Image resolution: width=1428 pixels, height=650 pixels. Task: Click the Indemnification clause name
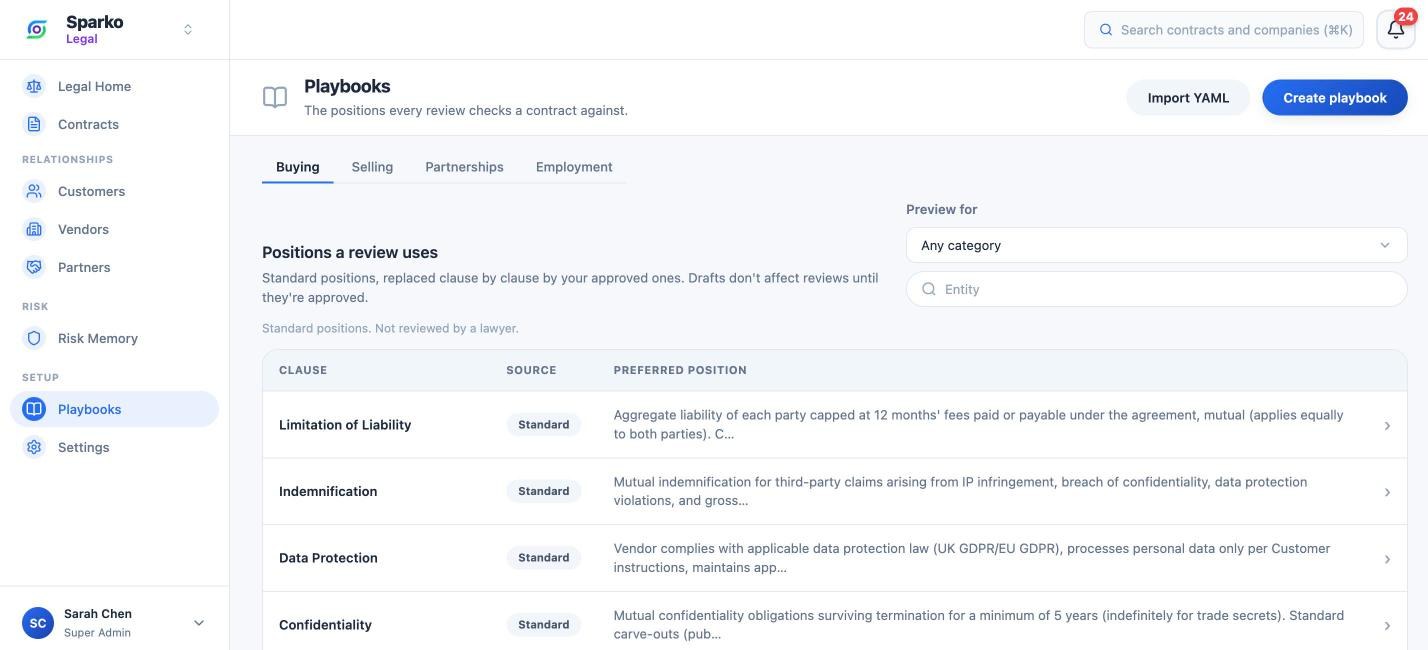(328, 492)
